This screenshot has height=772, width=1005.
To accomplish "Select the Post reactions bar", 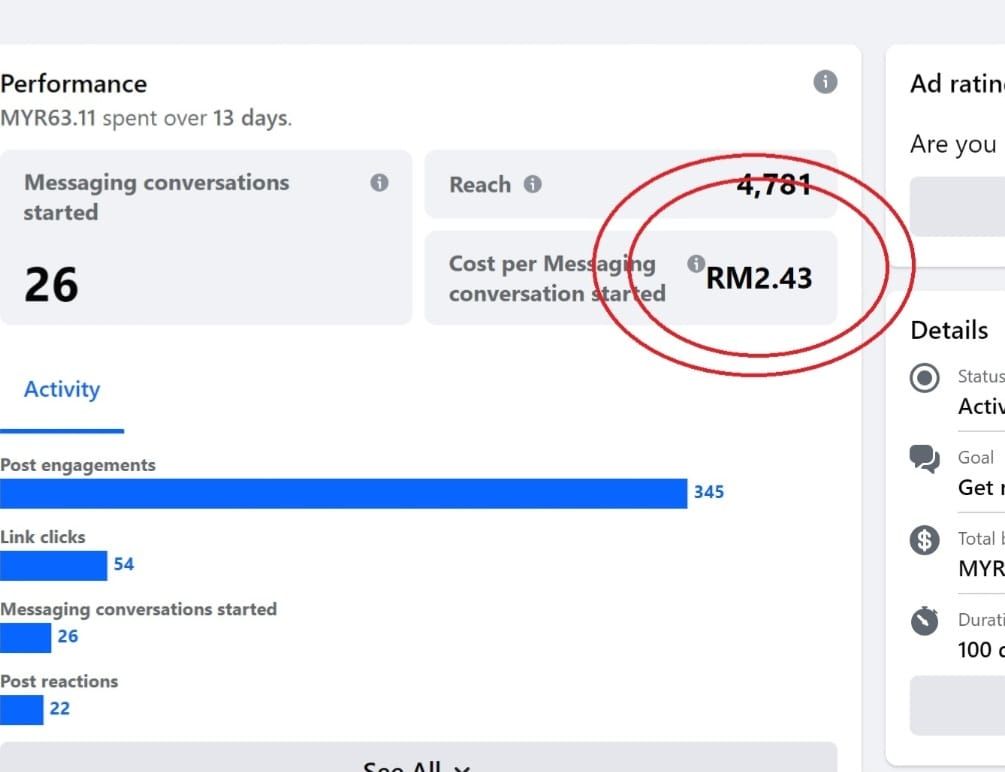I will [22, 710].
